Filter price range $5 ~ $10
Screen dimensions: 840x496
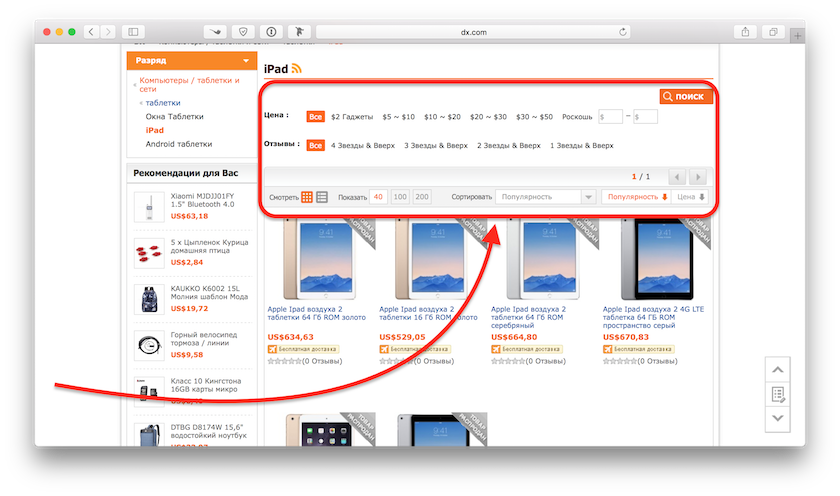click(x=399, y=117)
